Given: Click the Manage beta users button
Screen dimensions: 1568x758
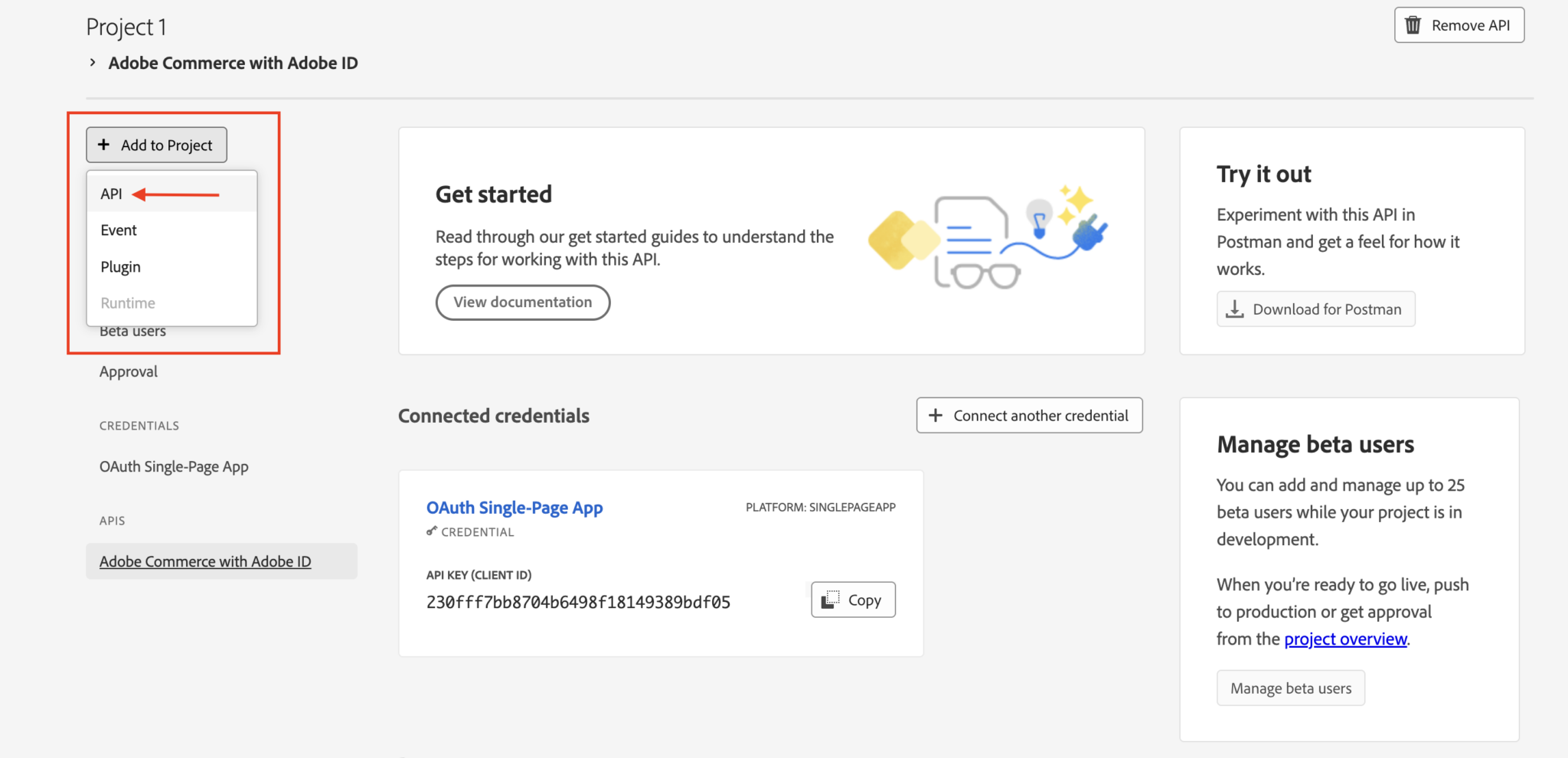Looking at the screenshot, I should 1291,688.
